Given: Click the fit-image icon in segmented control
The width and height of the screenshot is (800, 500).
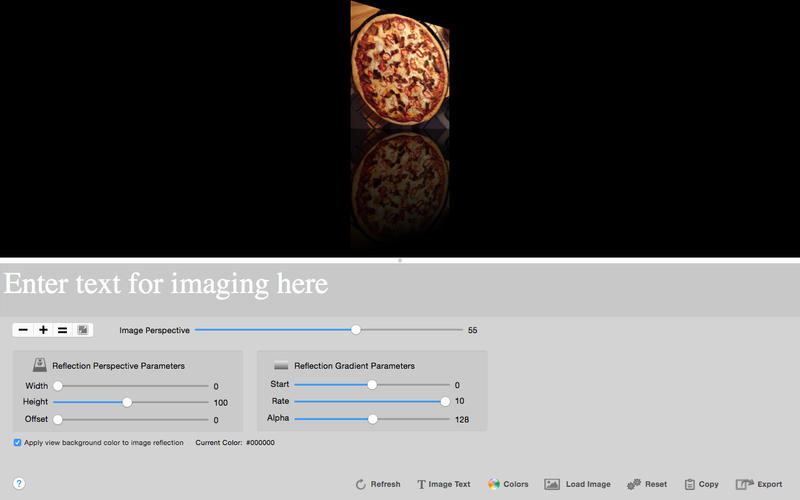Looking at the screenshot, I should point(83,330).
